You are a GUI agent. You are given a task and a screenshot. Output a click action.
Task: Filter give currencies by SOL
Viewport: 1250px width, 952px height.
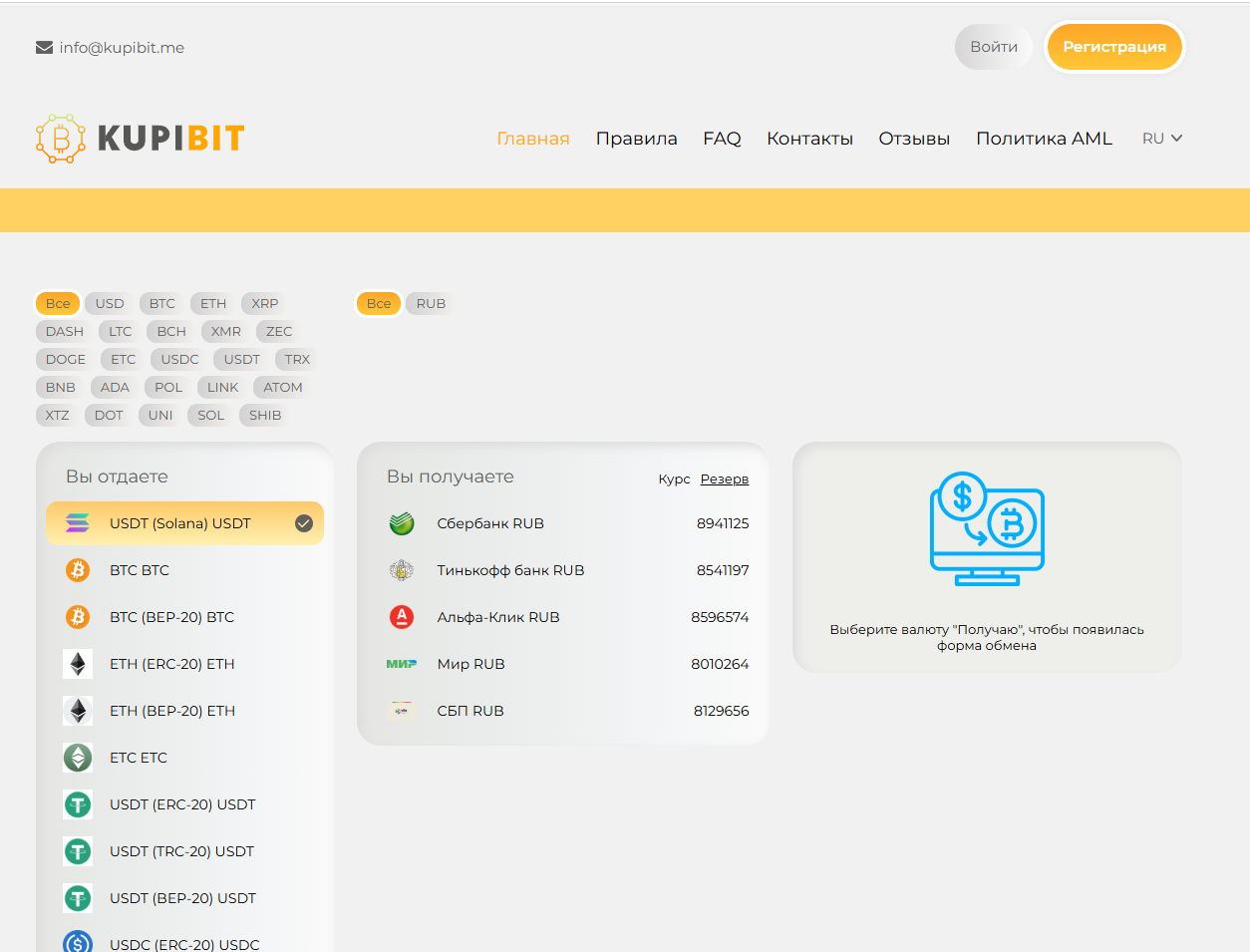(211, 416)
